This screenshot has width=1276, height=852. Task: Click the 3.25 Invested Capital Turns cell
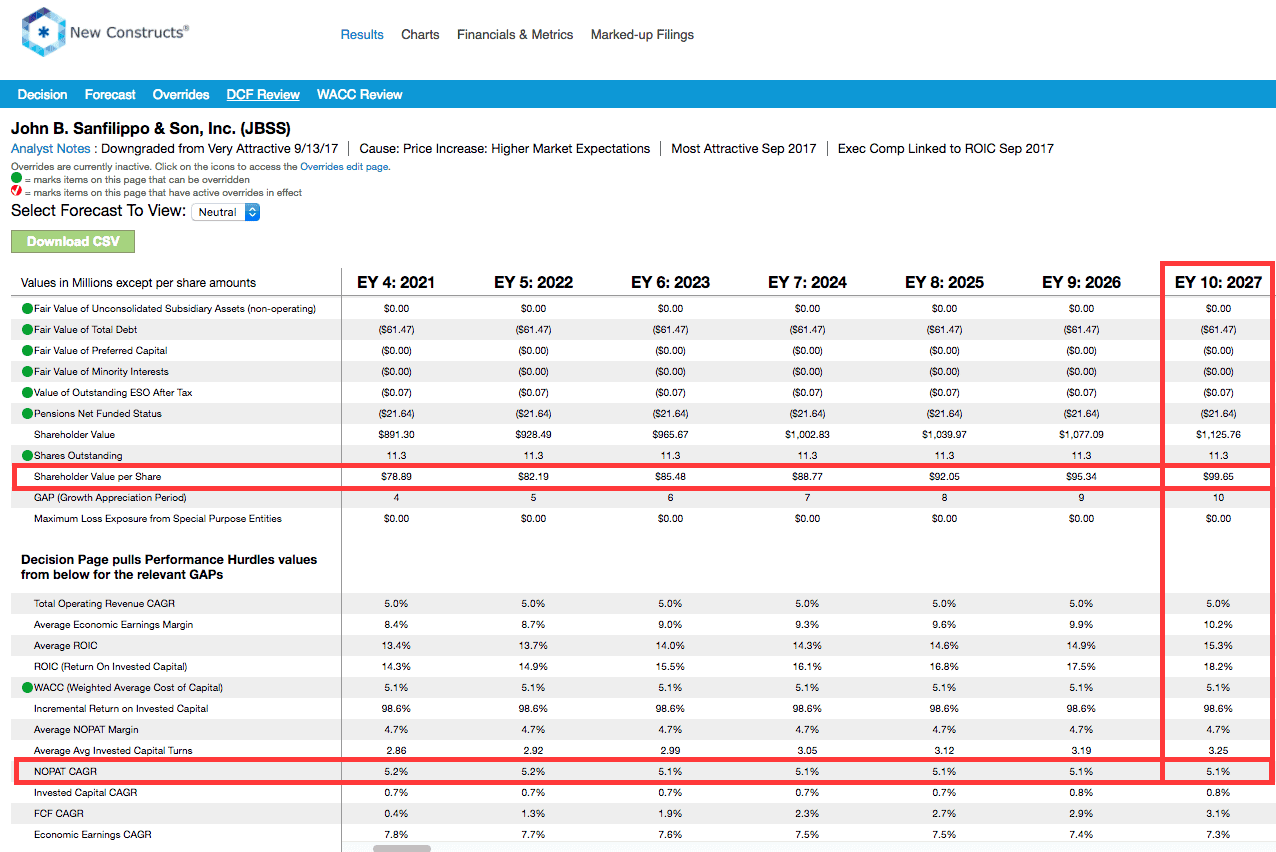(x=1218, y=751)
